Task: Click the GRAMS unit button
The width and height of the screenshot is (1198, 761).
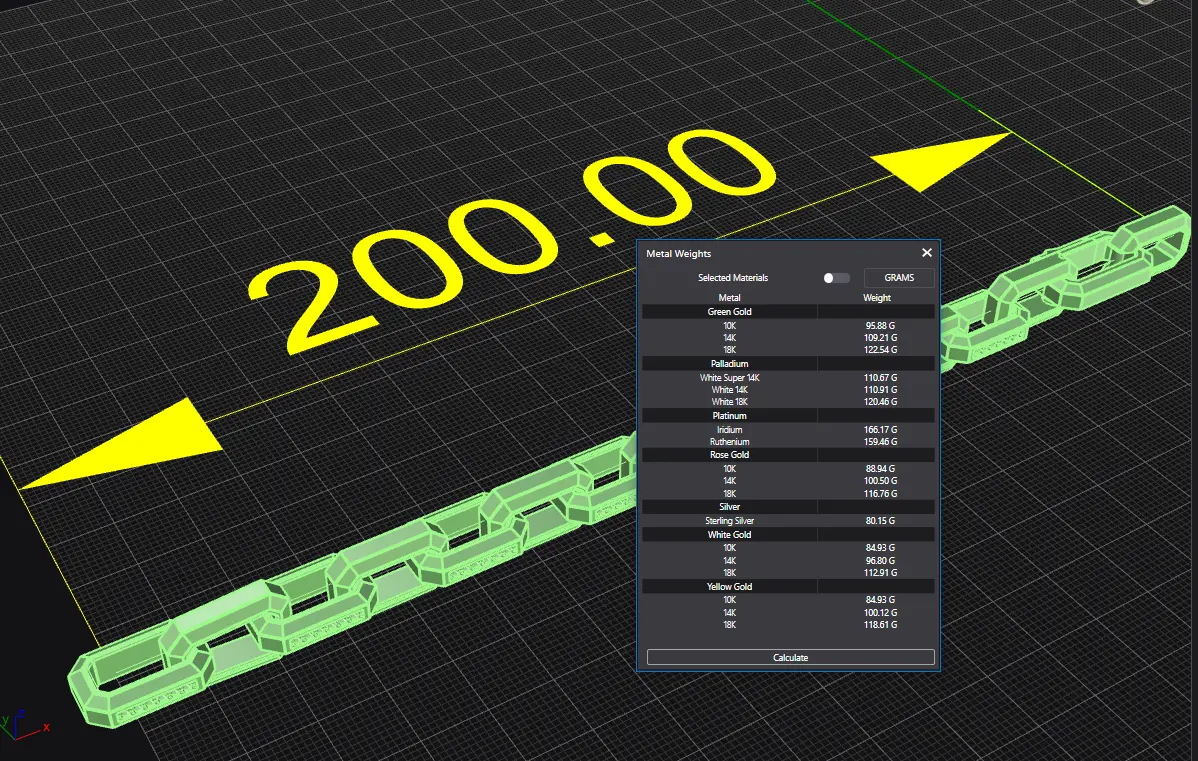Action: (x=899, y=278)
